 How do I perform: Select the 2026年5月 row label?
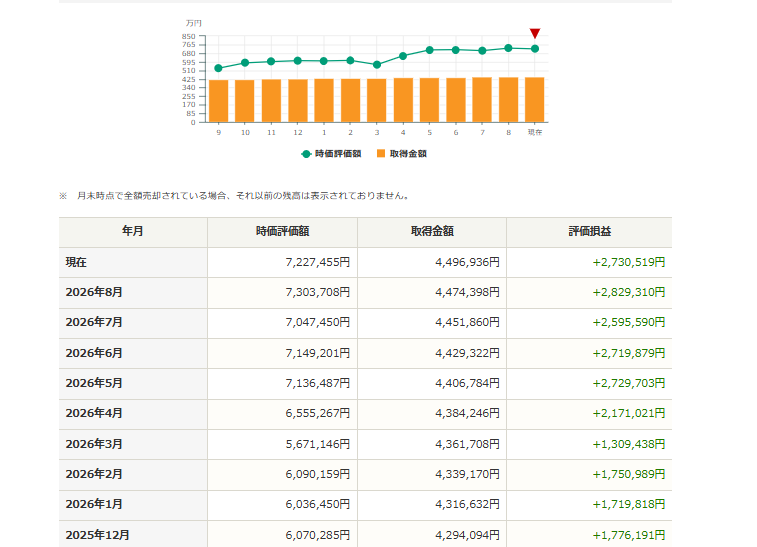click(x=94, y=383)
